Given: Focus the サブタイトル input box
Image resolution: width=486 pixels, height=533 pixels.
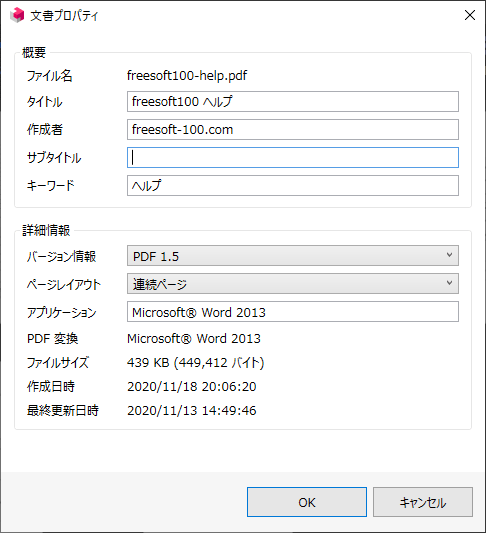Looking at the screenshot, I should click(x=293, y=157).
